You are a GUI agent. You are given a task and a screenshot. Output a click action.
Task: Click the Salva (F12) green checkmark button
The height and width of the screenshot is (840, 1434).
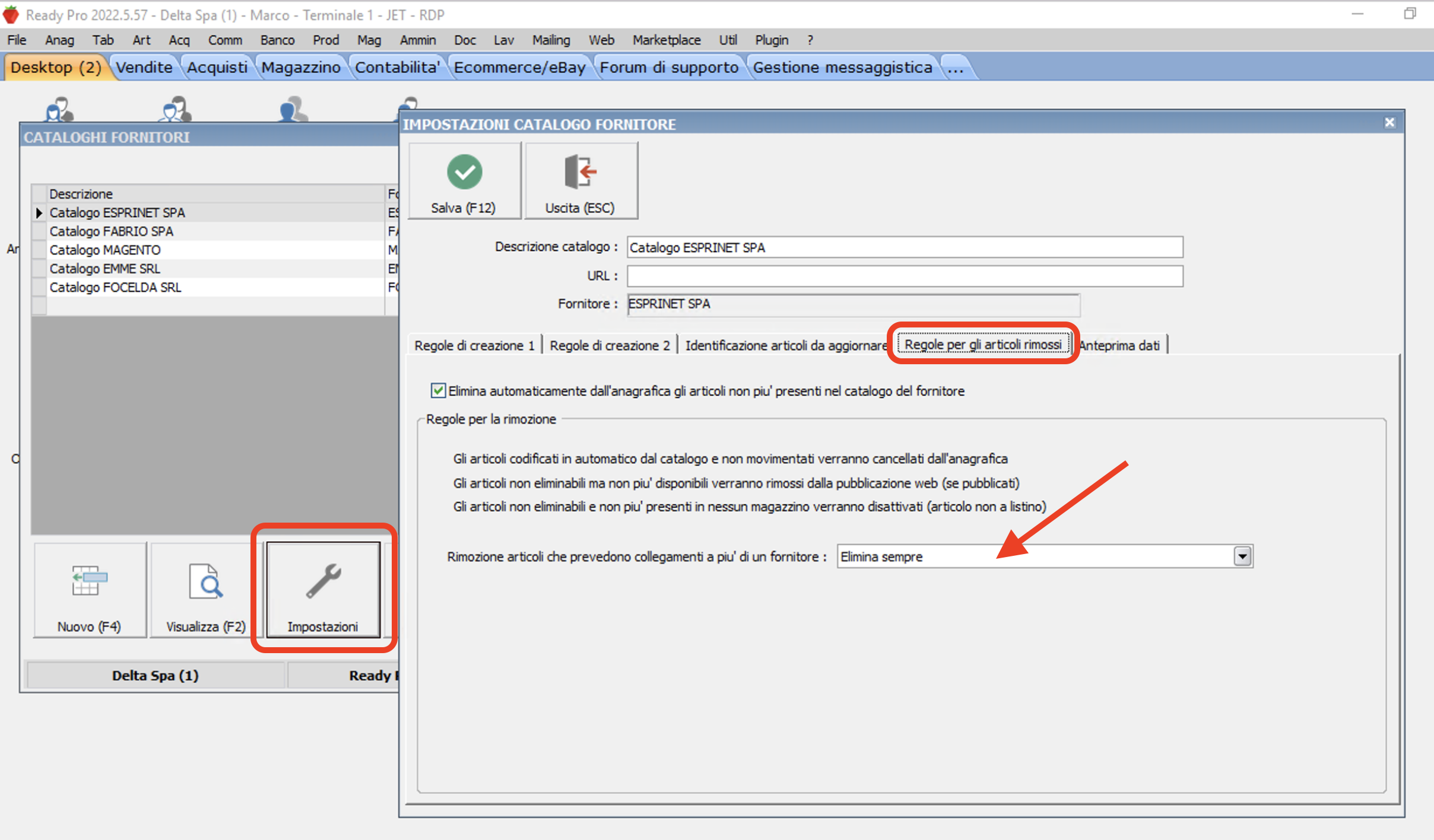click(464, 181)
